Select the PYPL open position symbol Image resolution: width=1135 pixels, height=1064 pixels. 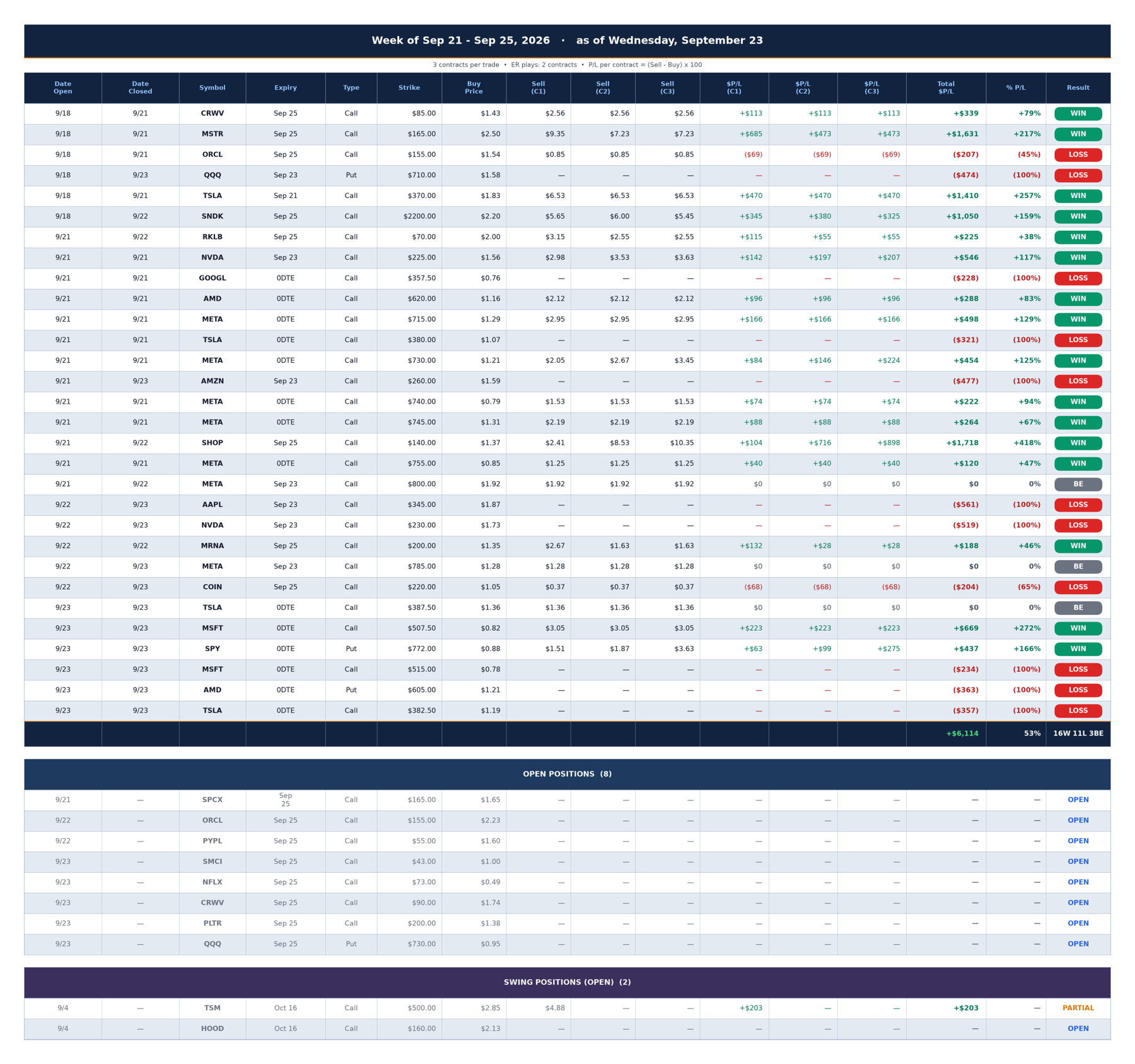[212, 841]
